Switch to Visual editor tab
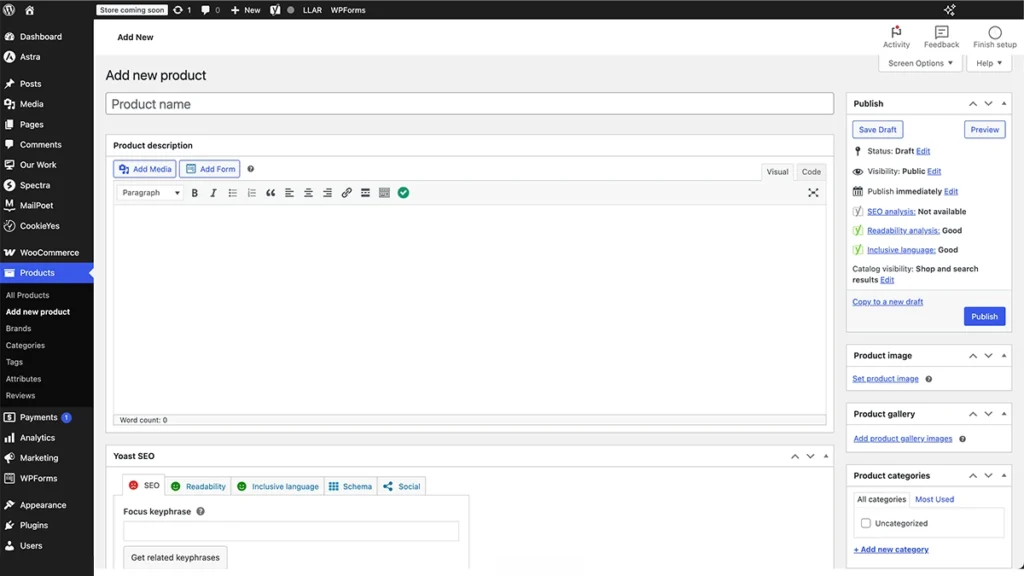Image resolution: width=1024 pixels, height=576 pixels. 777,172
